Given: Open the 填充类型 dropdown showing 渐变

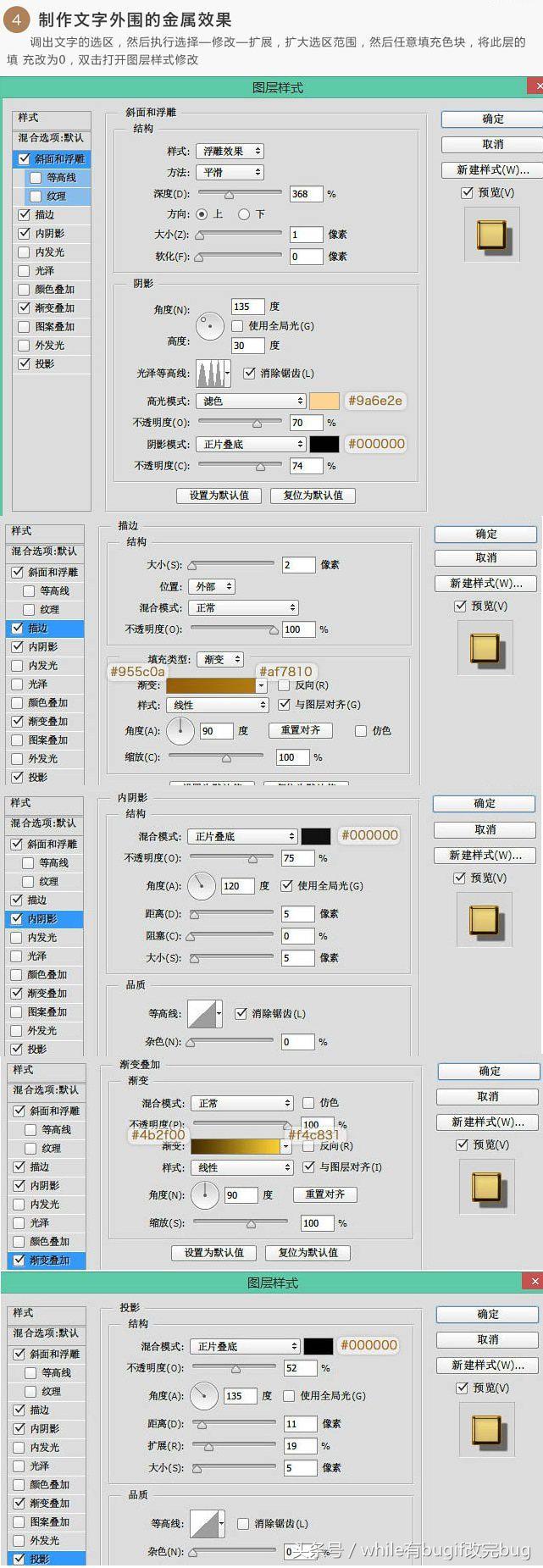Looking at the screenshot, I should point(220,659).
